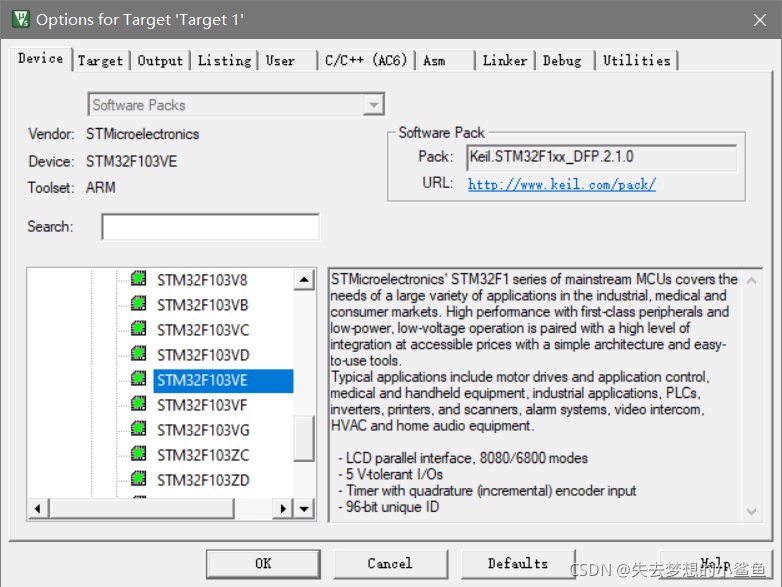
Task: Switch to the Device tab
Action: (x=41, y=59)
